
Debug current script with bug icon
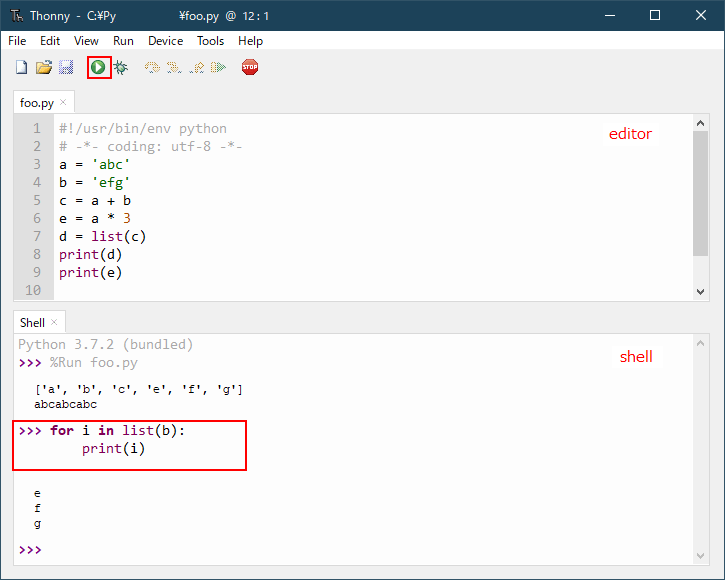click(x=121, y=68)
